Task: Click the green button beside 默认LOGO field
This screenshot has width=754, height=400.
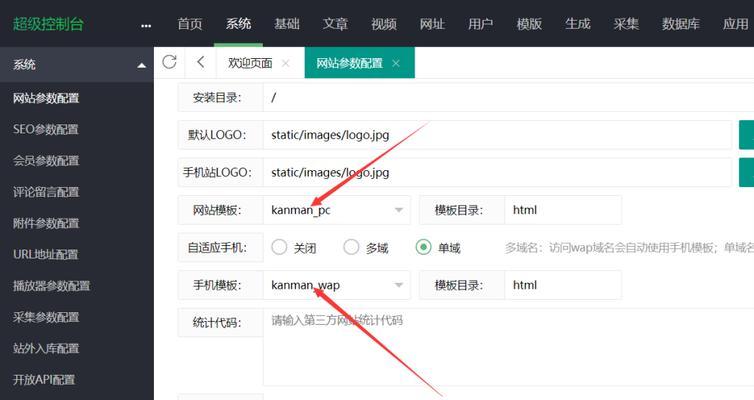Action: [x=746, y=135]
